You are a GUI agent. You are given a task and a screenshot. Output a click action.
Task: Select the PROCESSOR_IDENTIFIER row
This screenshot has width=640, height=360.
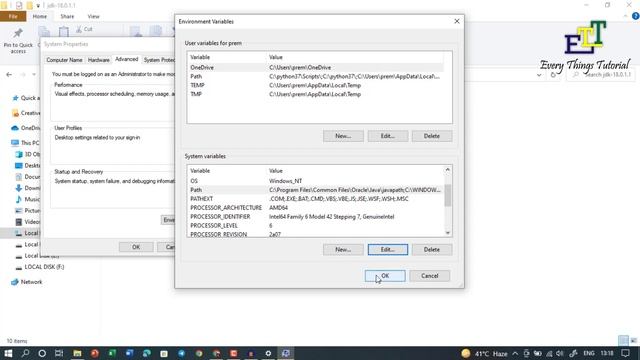(x=315, y=217)
